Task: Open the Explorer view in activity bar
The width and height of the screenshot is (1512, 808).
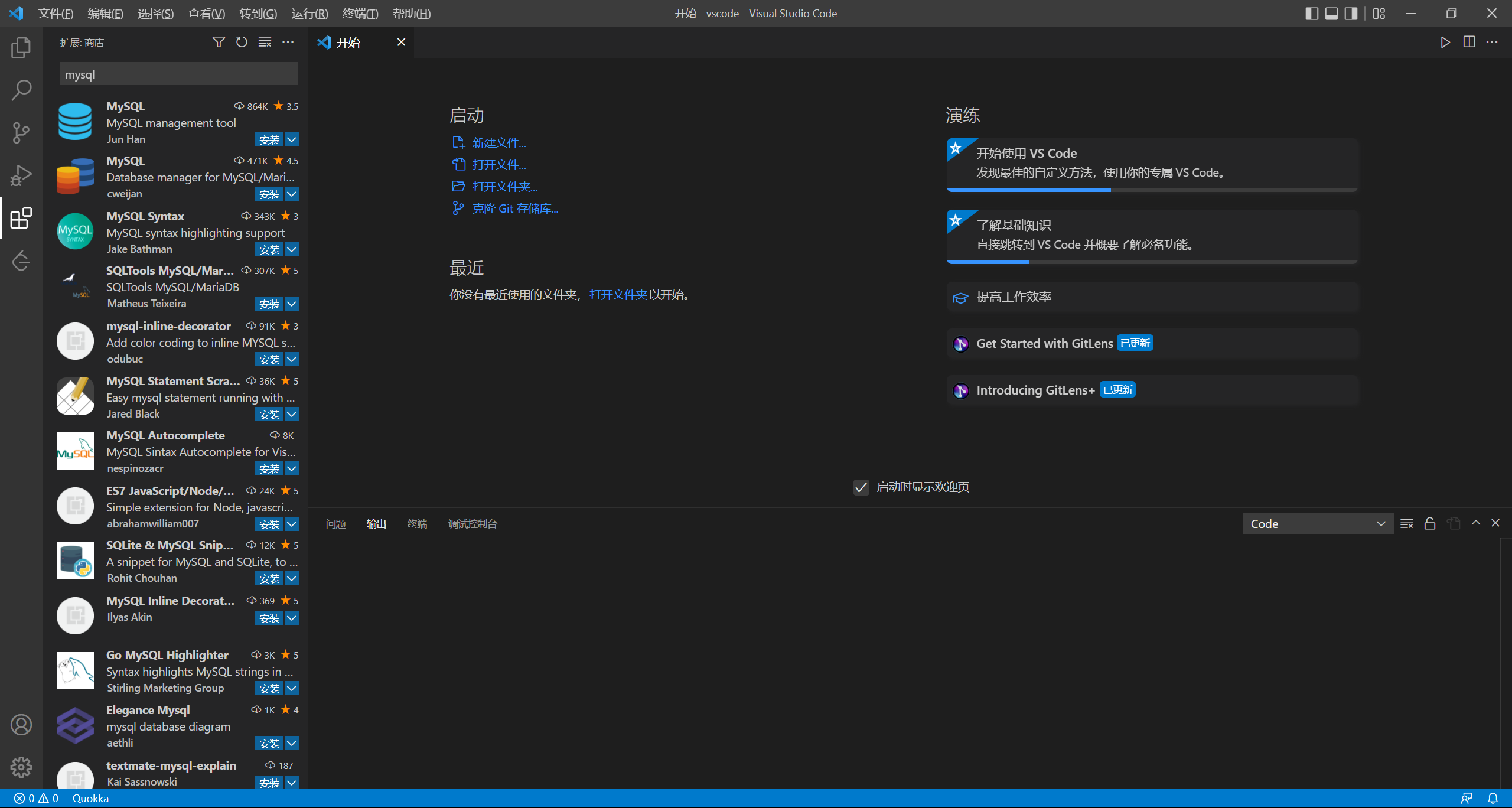Action: (21, 48)
